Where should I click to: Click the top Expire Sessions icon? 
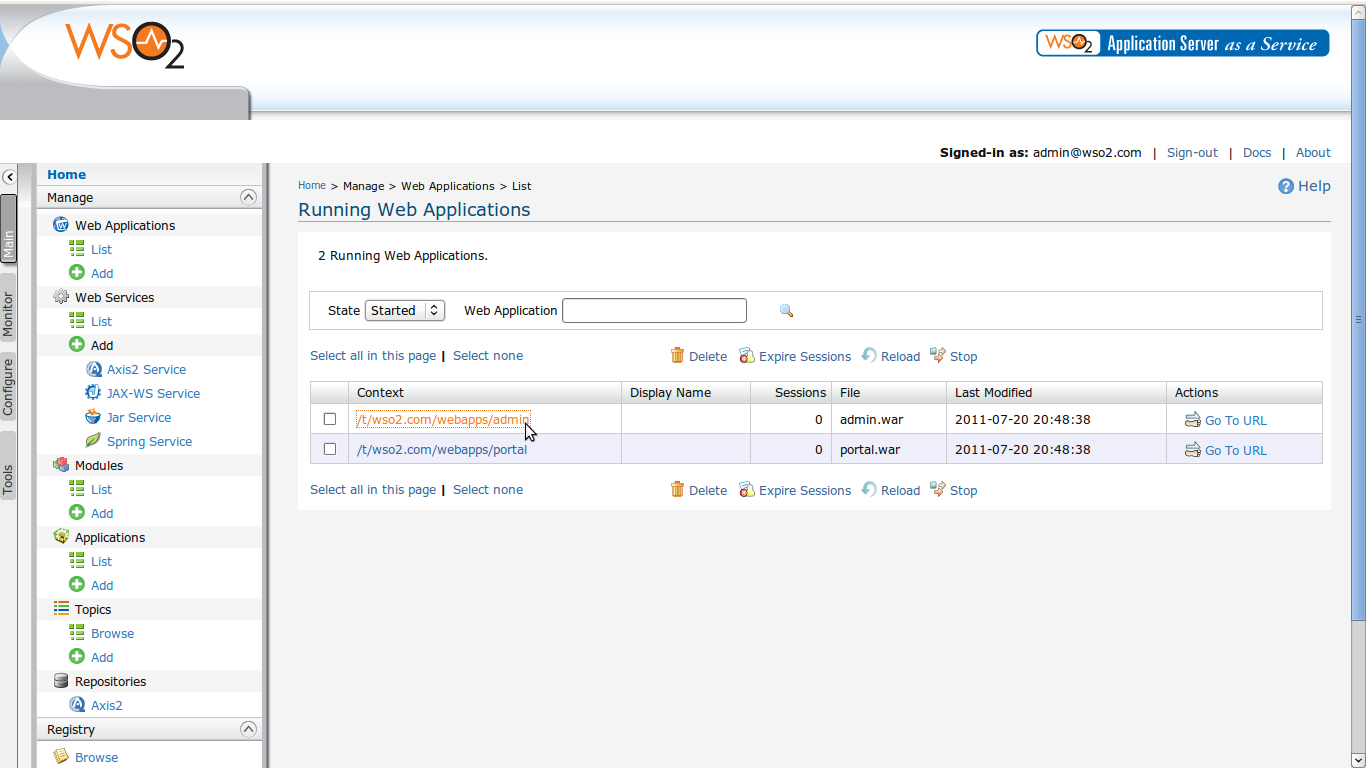747,356
